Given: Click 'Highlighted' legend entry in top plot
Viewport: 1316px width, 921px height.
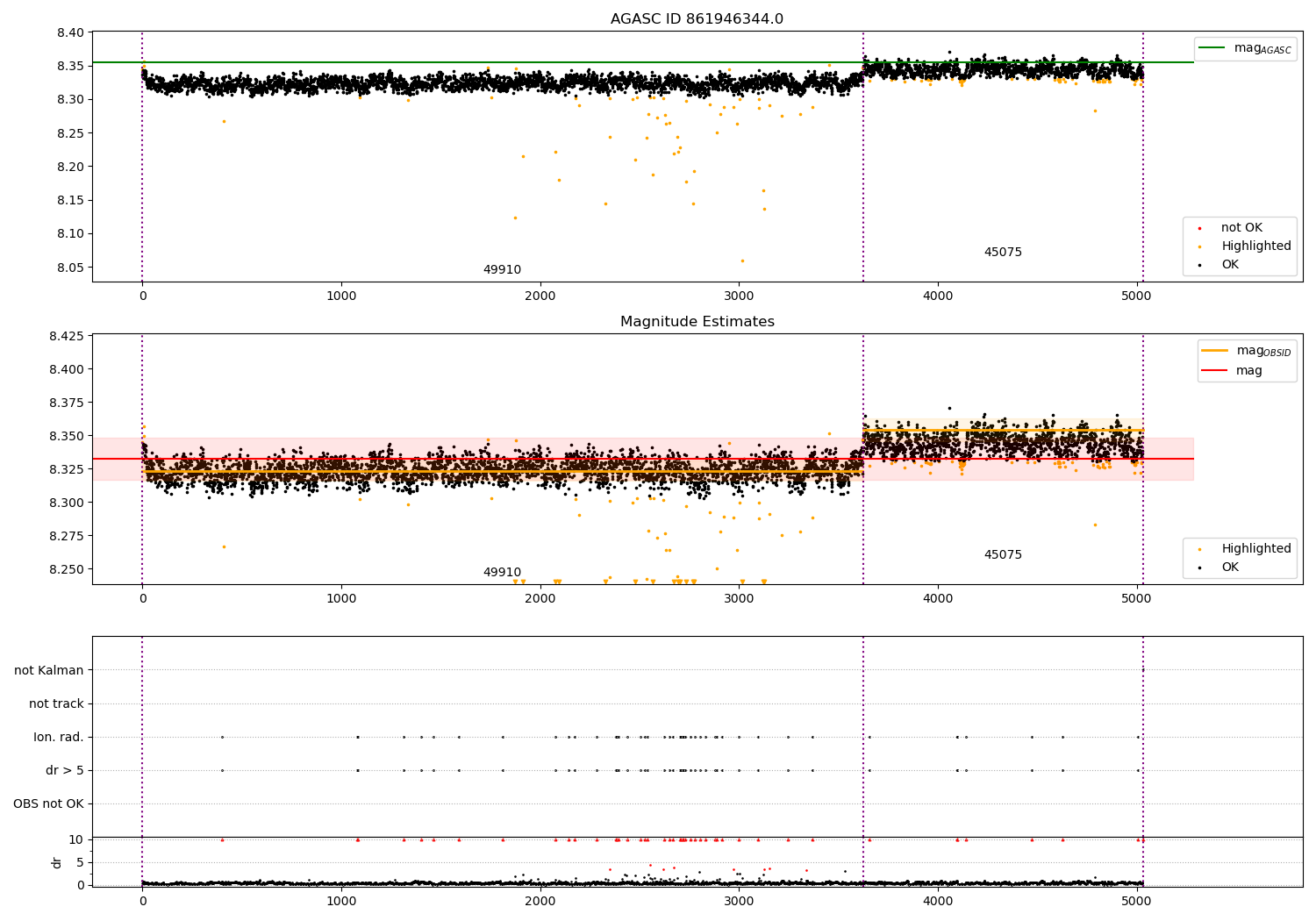Looking at the screenshot, I should [1256, 246].
